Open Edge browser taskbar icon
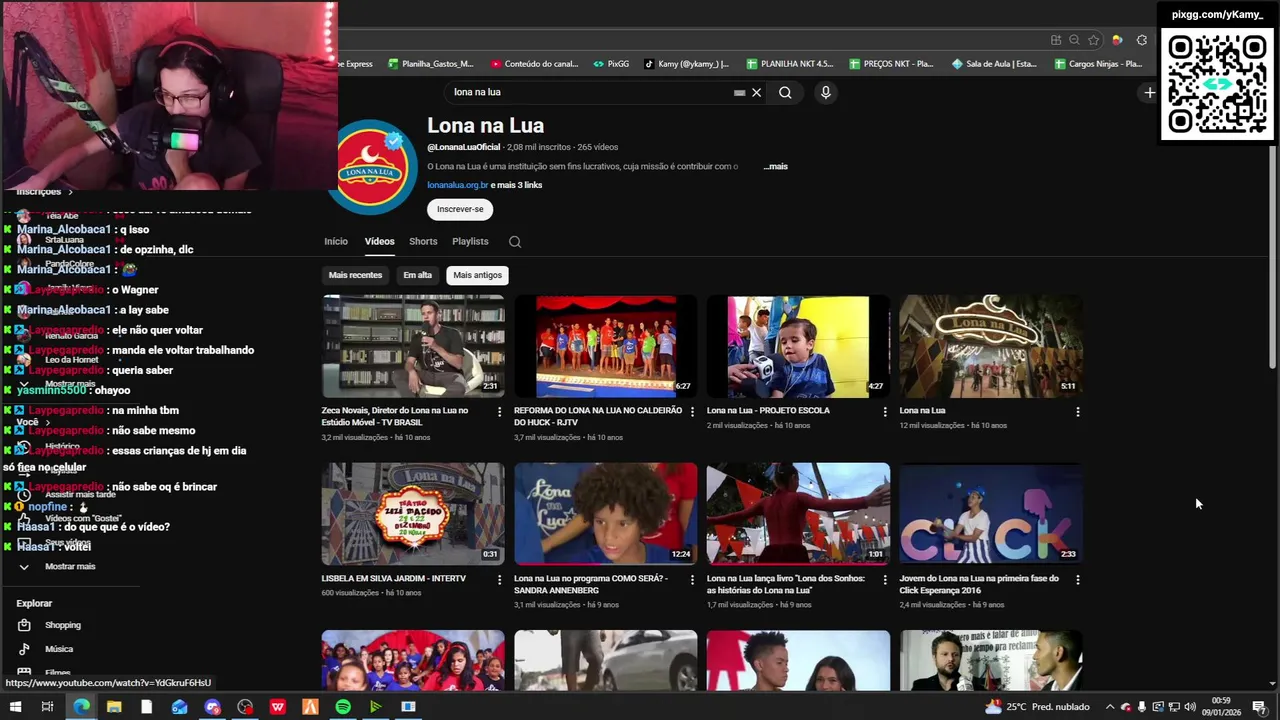This screenshot has height=720, width=1280. [x=81, y=707]
